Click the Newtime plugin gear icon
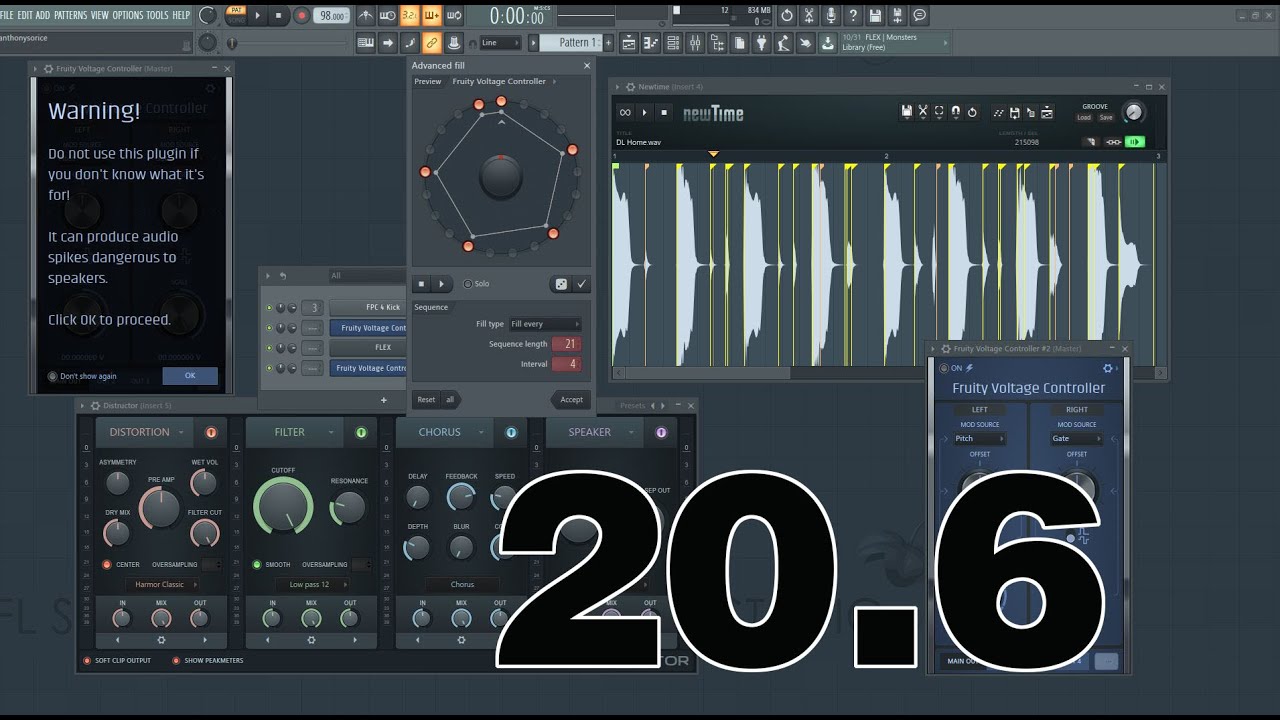Image resolution: width=1280 pixels, height=720 pixels. click(630, 87)
